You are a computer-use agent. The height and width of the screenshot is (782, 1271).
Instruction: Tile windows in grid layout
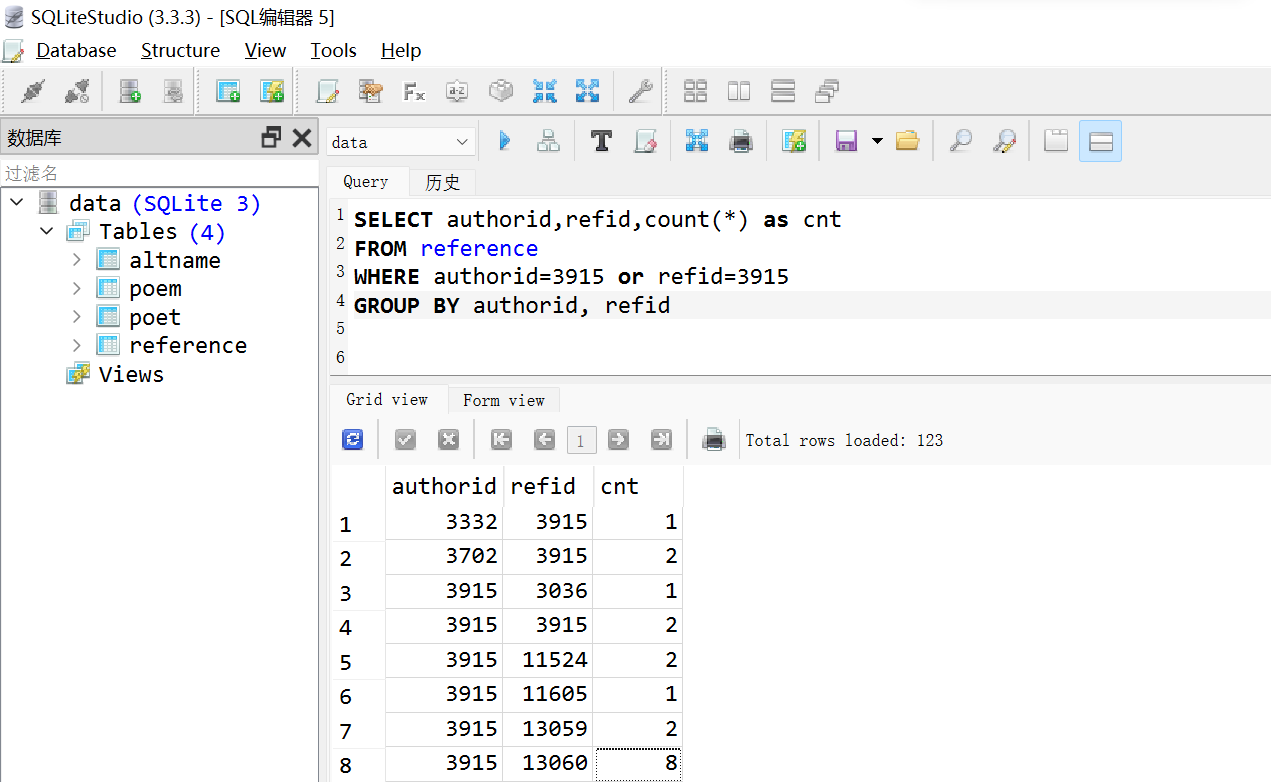[695, 92]
